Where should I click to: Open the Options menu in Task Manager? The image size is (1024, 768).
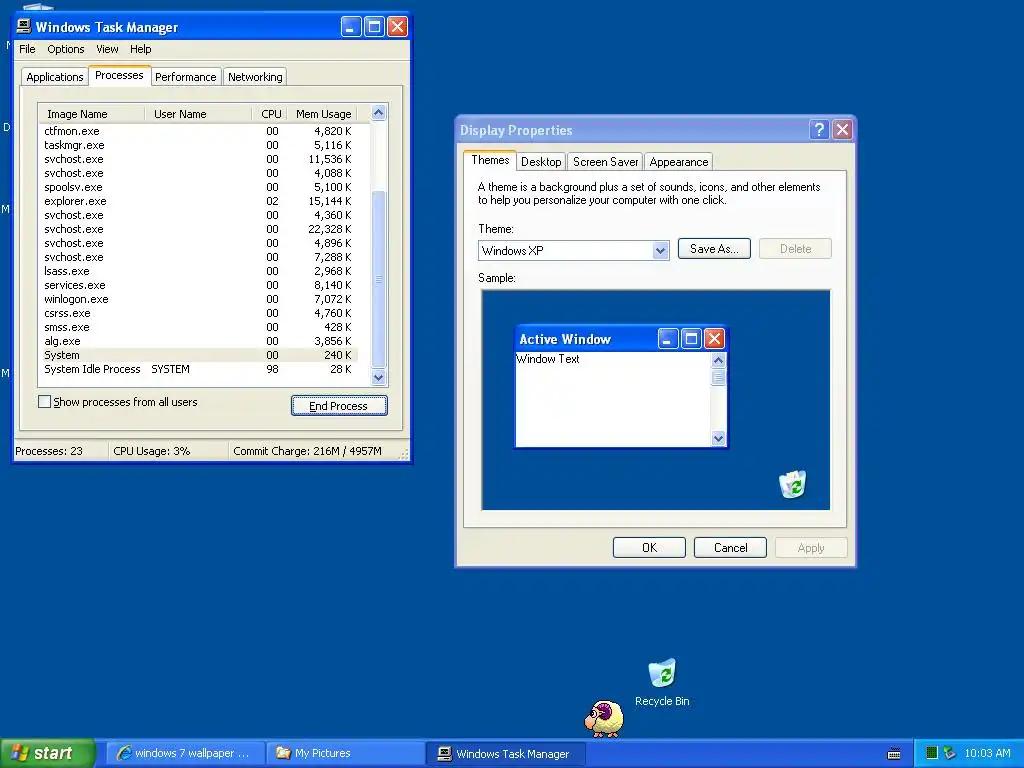[65, 49]
